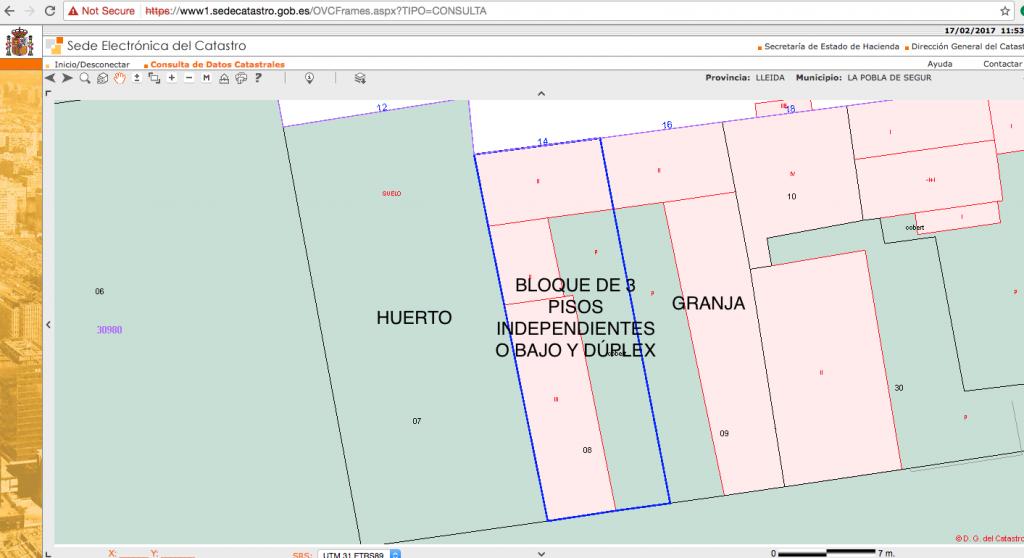Click the browser address bar URL
The width and height of the screenshot is (1024, 558).
(x=316, y=11)
